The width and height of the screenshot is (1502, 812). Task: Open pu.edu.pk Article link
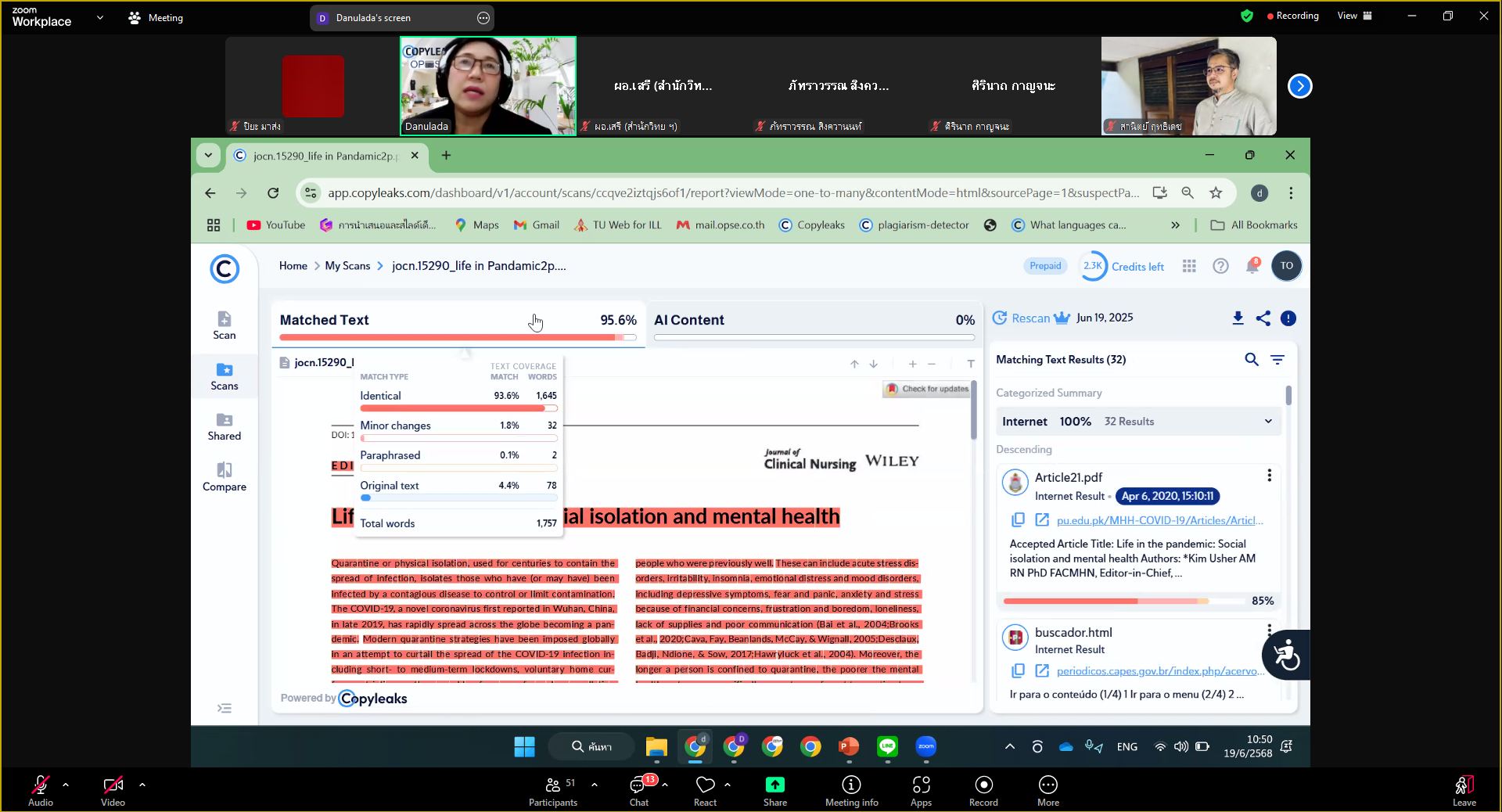click(x=1159, y=520)
